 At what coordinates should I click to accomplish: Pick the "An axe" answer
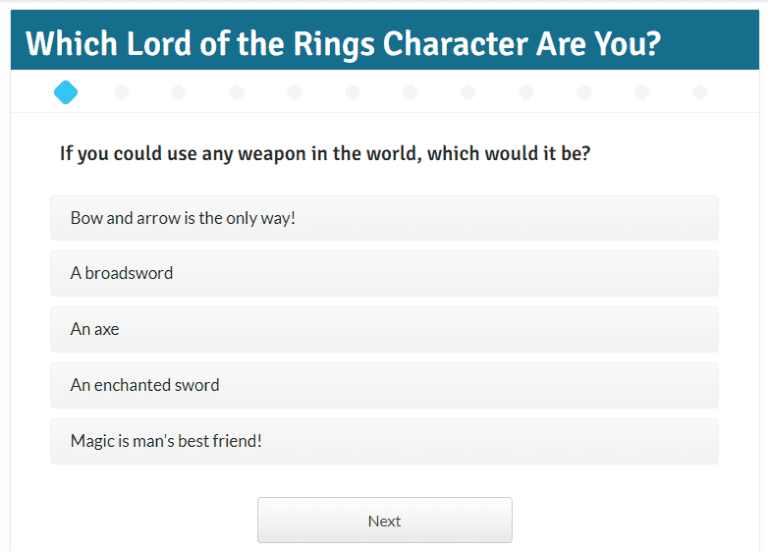coord(384,329)
